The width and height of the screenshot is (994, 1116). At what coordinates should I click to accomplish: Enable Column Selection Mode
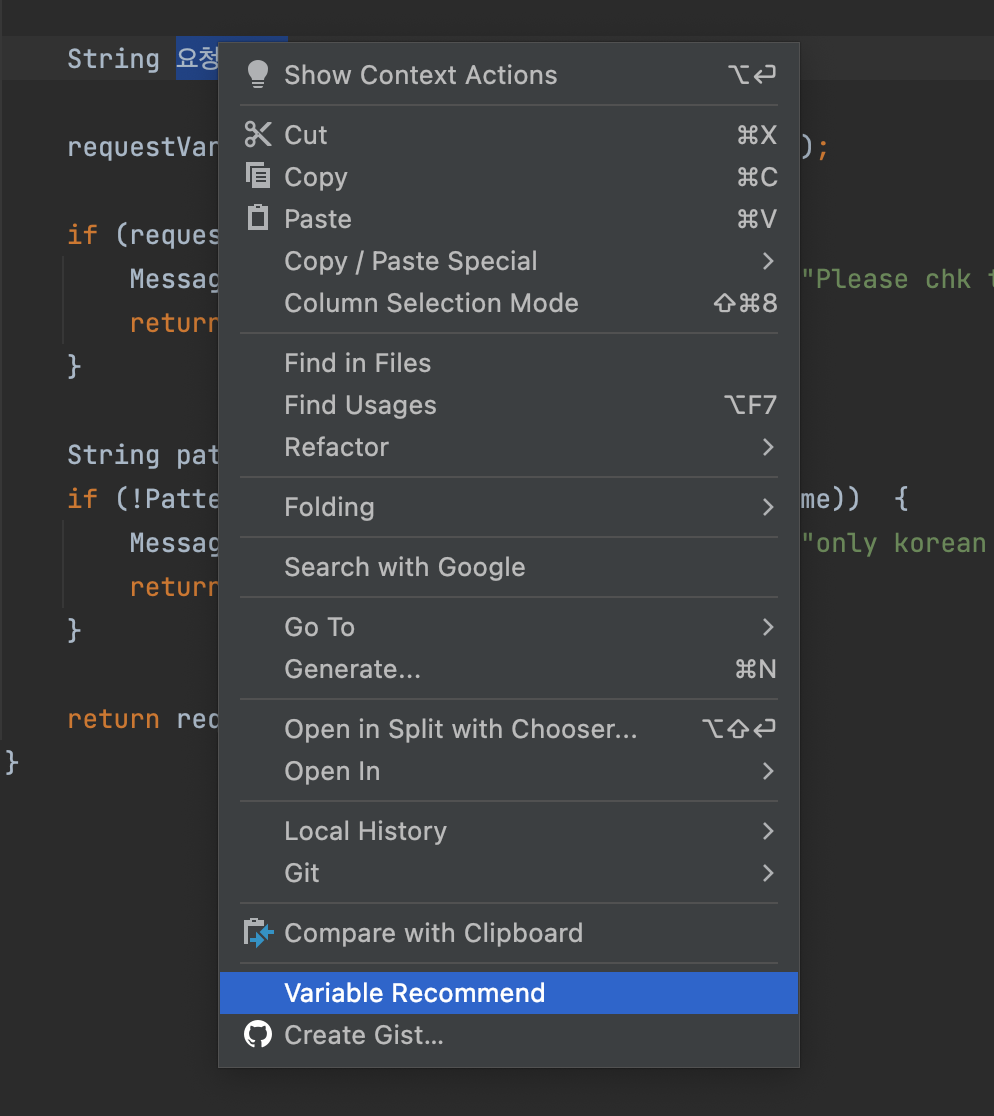pyautogui.click(x=431, y=303)
